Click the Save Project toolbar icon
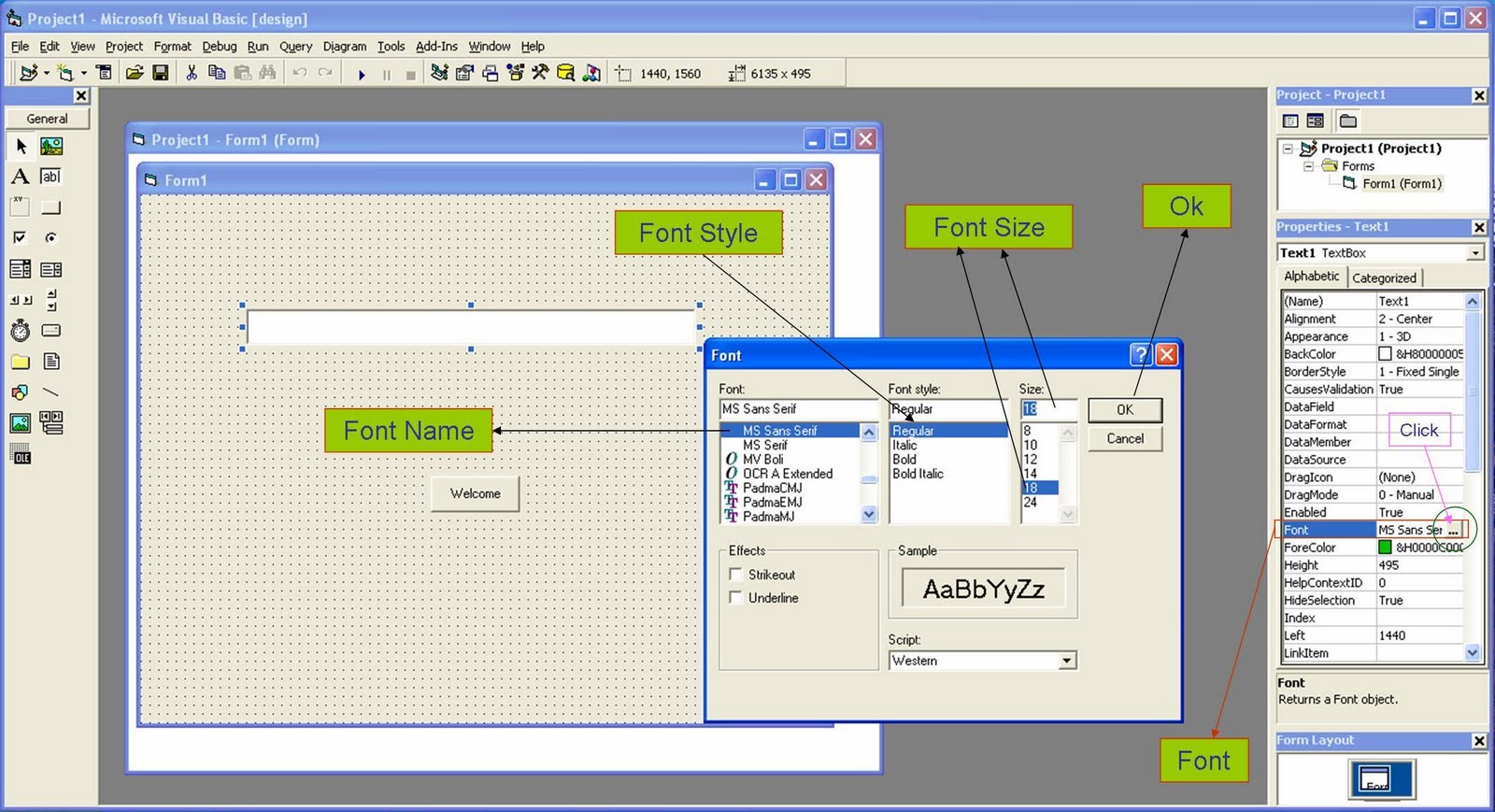The height and width of the screenshot is (812, 1495). [161, 73]
